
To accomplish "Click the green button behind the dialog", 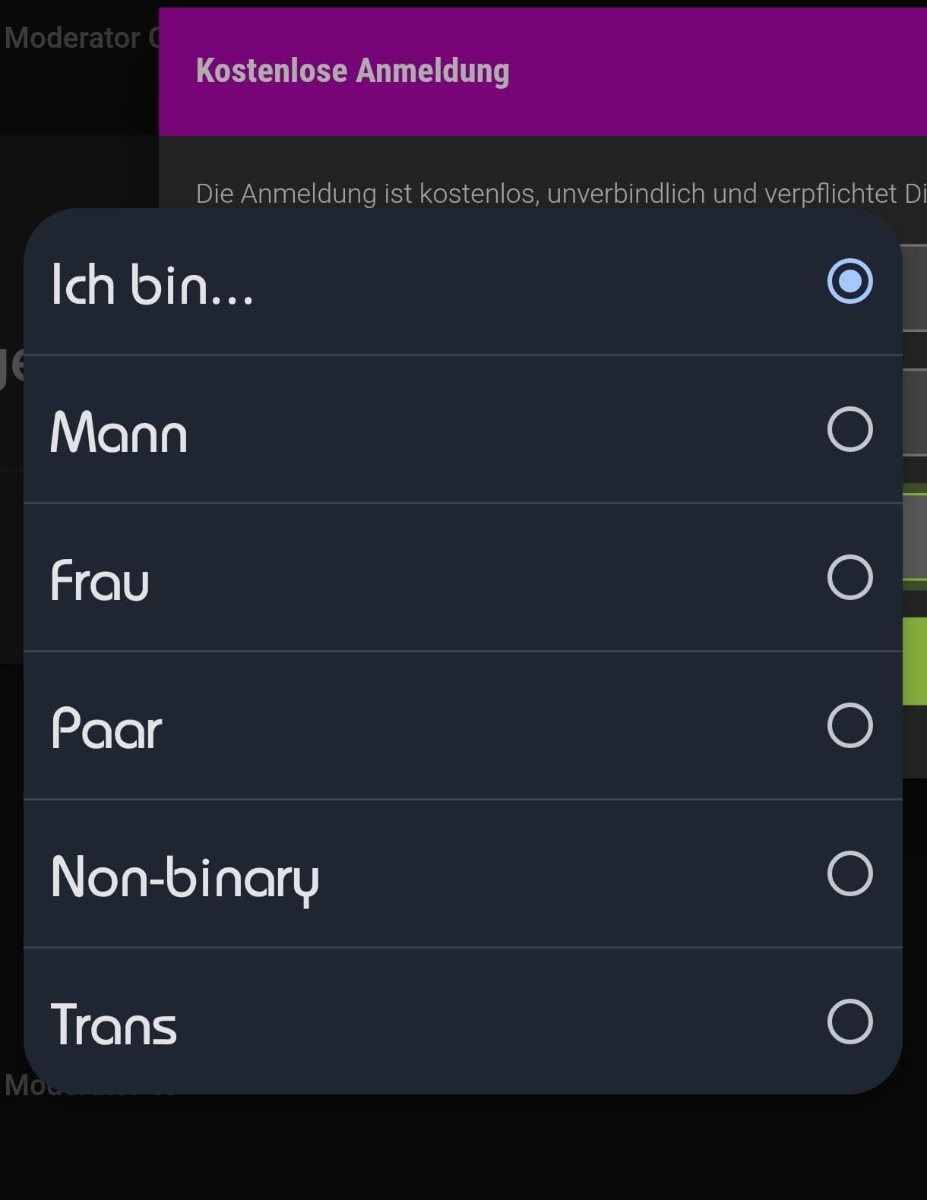I will (x=914, y=661).
